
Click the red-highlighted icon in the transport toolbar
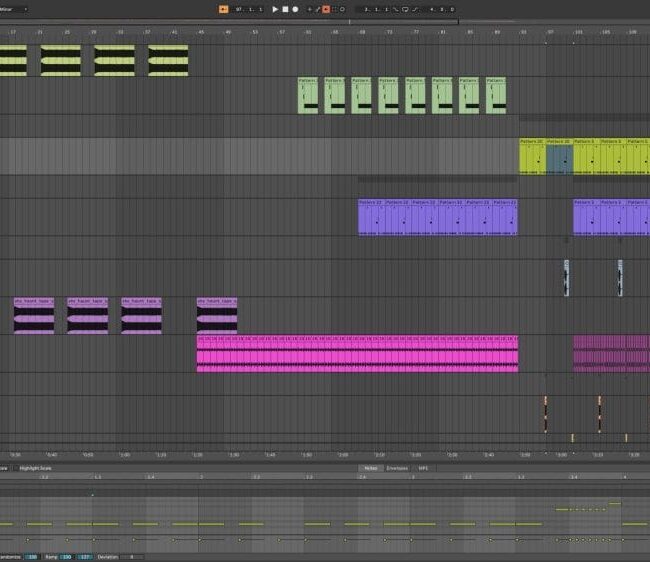(326, 9)
